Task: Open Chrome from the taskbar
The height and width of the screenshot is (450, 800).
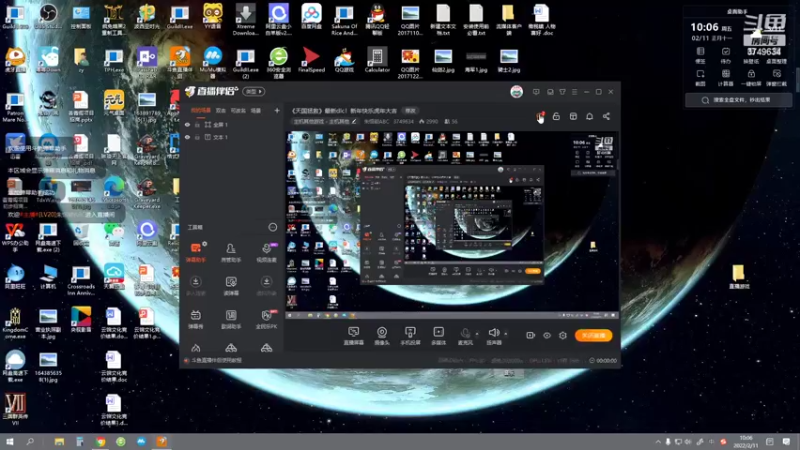Action: (101, 442)
